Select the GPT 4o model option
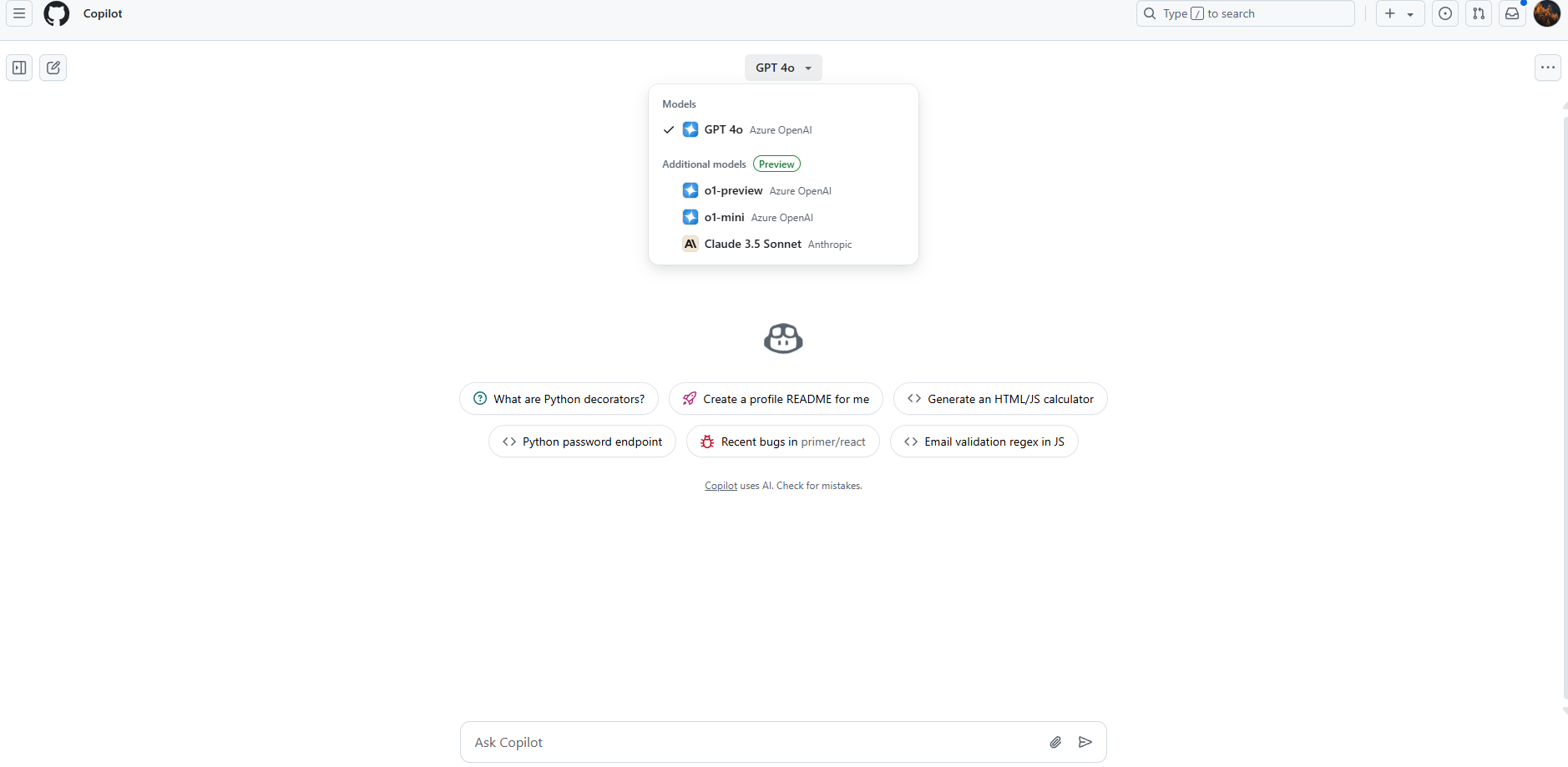1568x767 pixels. click(783, 129)
